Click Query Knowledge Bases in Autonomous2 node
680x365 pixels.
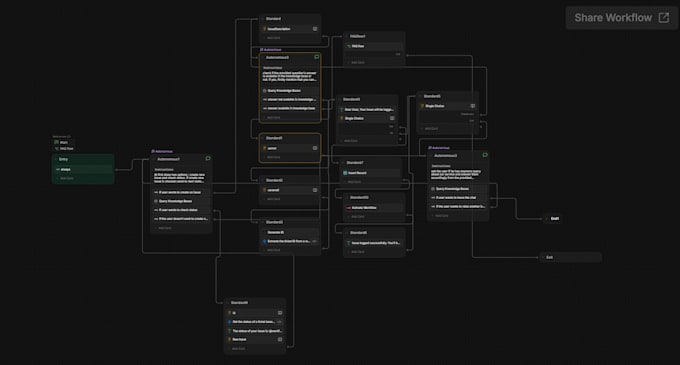pos(290,91)
